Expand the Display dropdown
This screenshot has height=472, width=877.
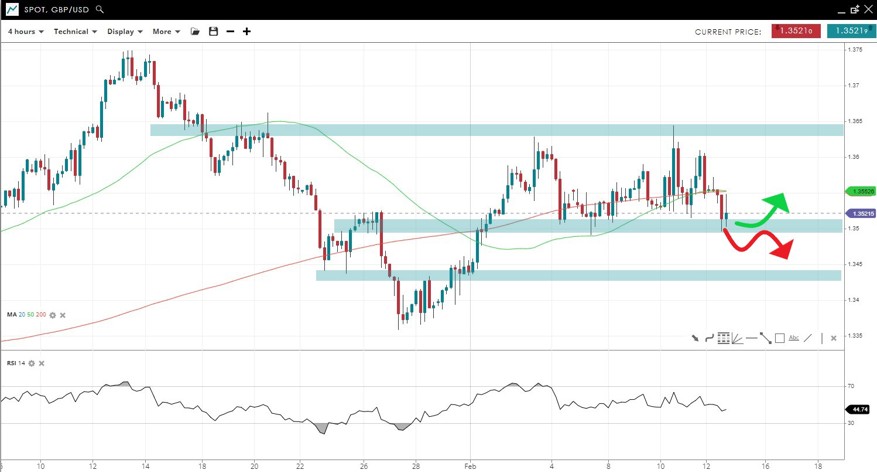[x=125, y=32]
